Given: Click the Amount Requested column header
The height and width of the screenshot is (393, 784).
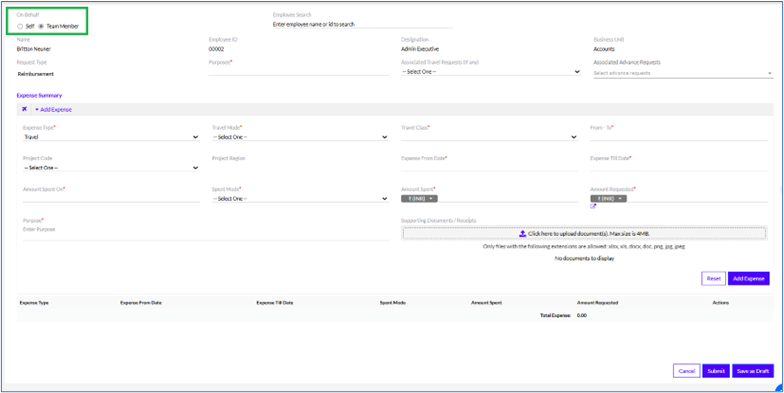Looking at the screenshot, I should (598, 302).
